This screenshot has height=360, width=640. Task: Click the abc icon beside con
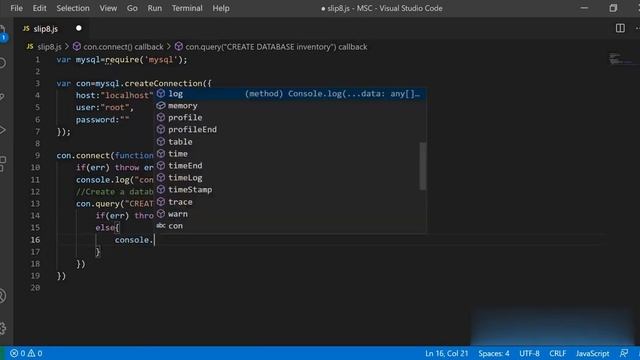161,226
